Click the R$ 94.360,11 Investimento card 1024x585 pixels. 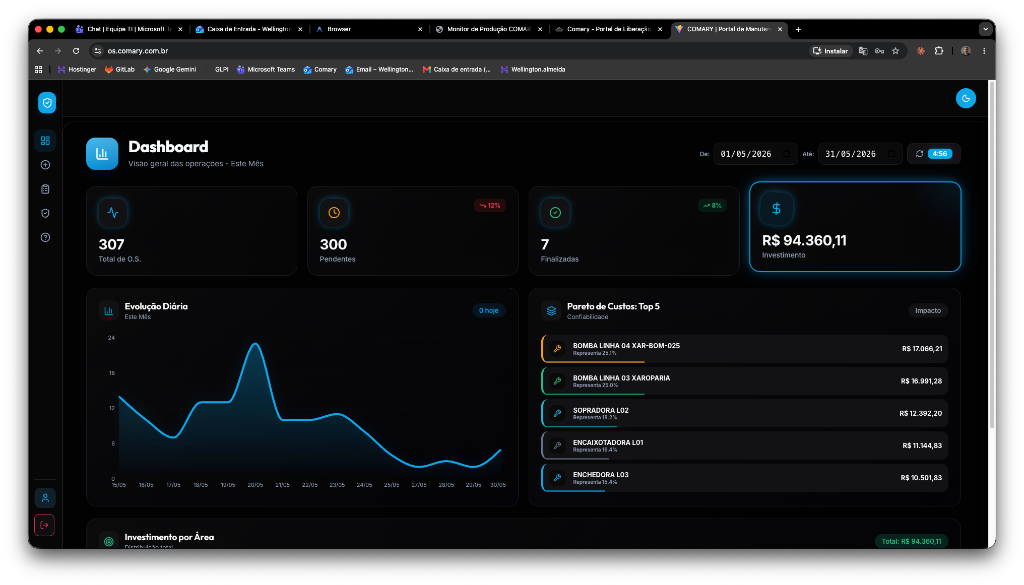(x=855, y=227)
